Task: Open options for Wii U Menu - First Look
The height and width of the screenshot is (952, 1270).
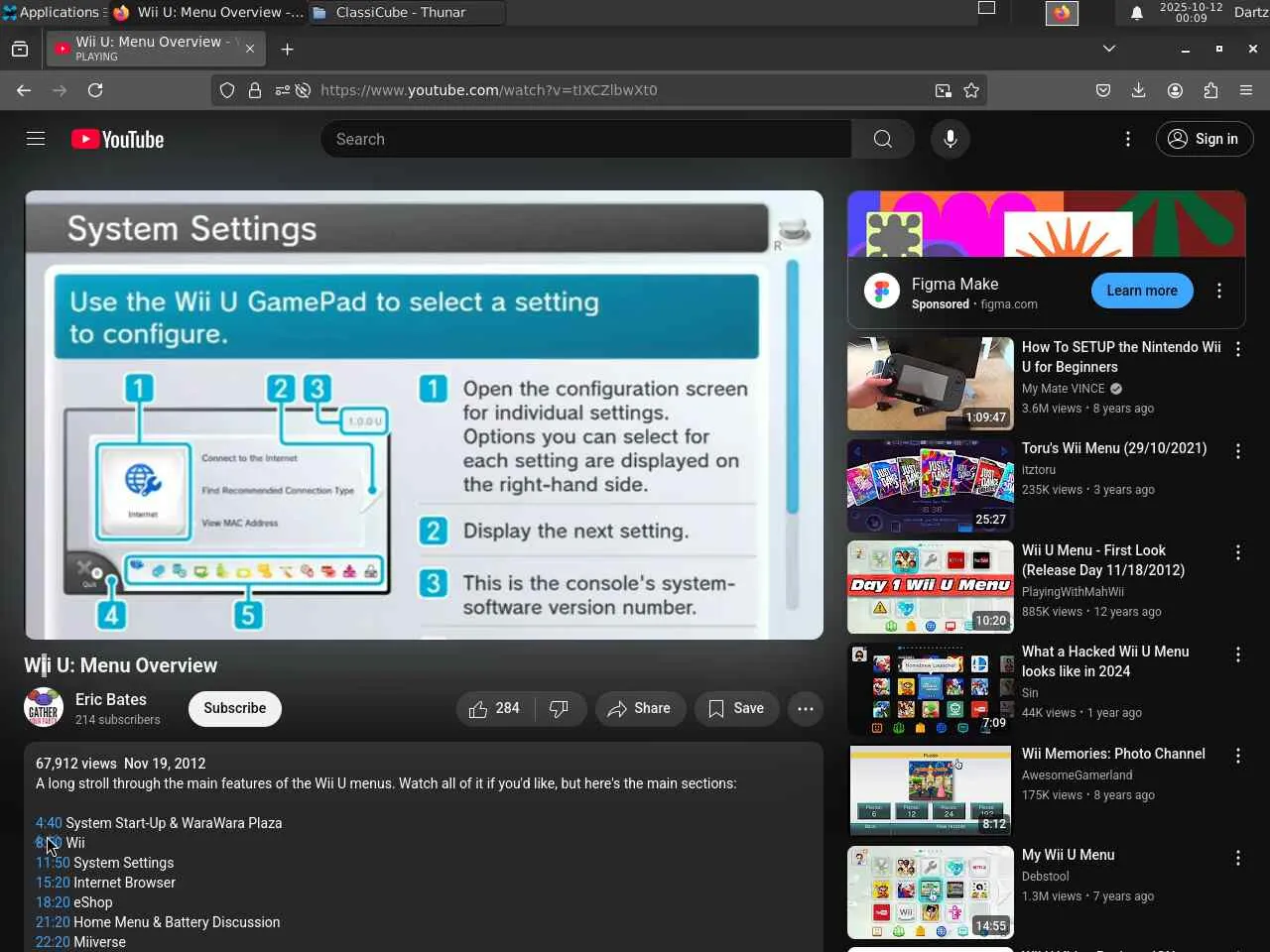Action: tap(1238, 553)
